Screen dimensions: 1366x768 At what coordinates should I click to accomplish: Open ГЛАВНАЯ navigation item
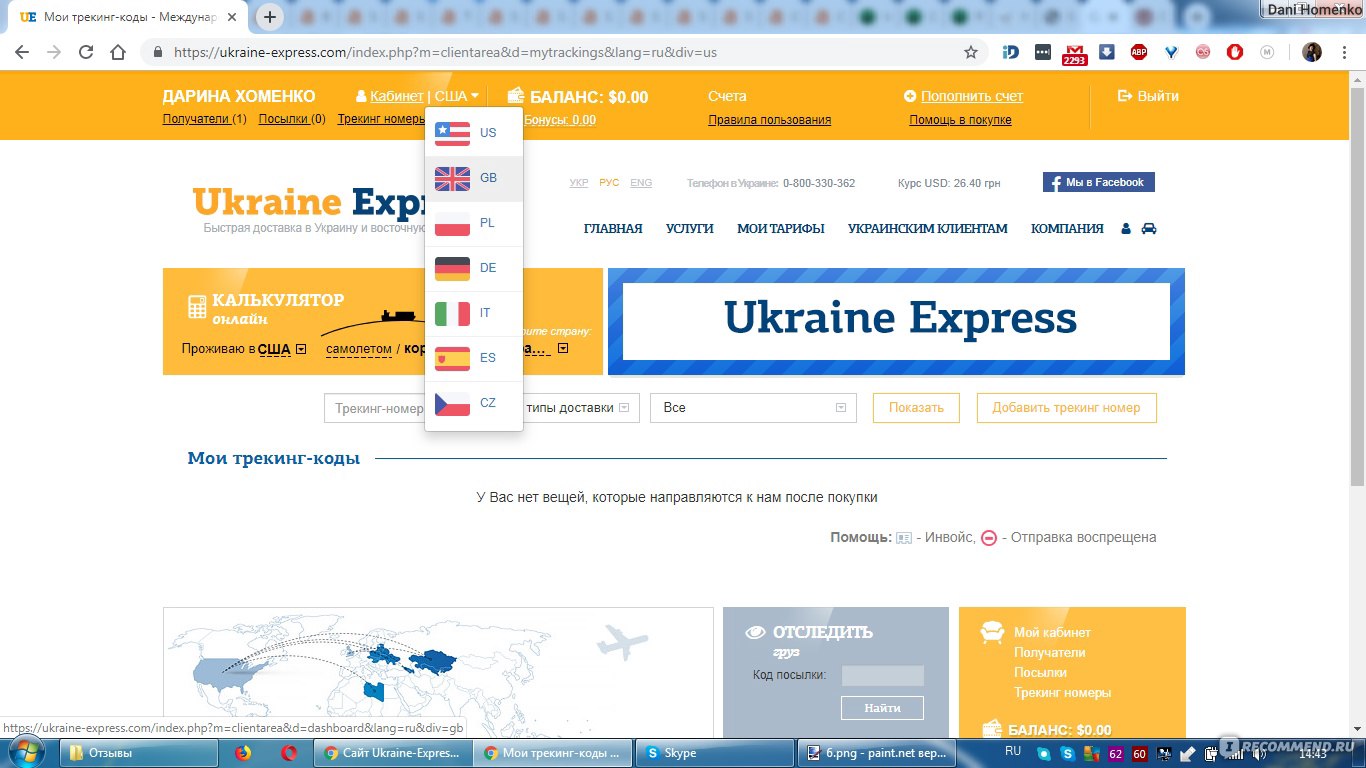click(x=613, y=229)
